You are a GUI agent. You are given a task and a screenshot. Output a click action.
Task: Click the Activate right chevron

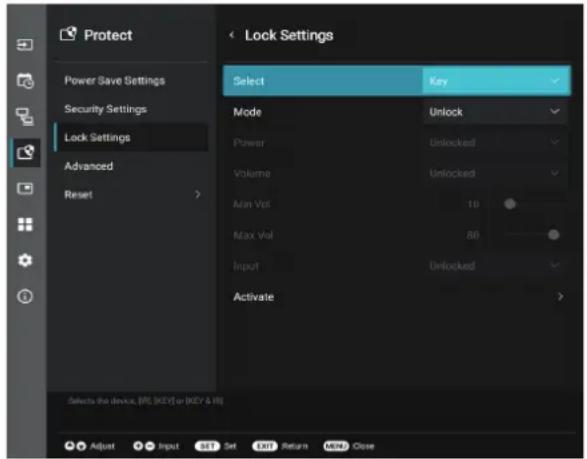click(560, 297)
